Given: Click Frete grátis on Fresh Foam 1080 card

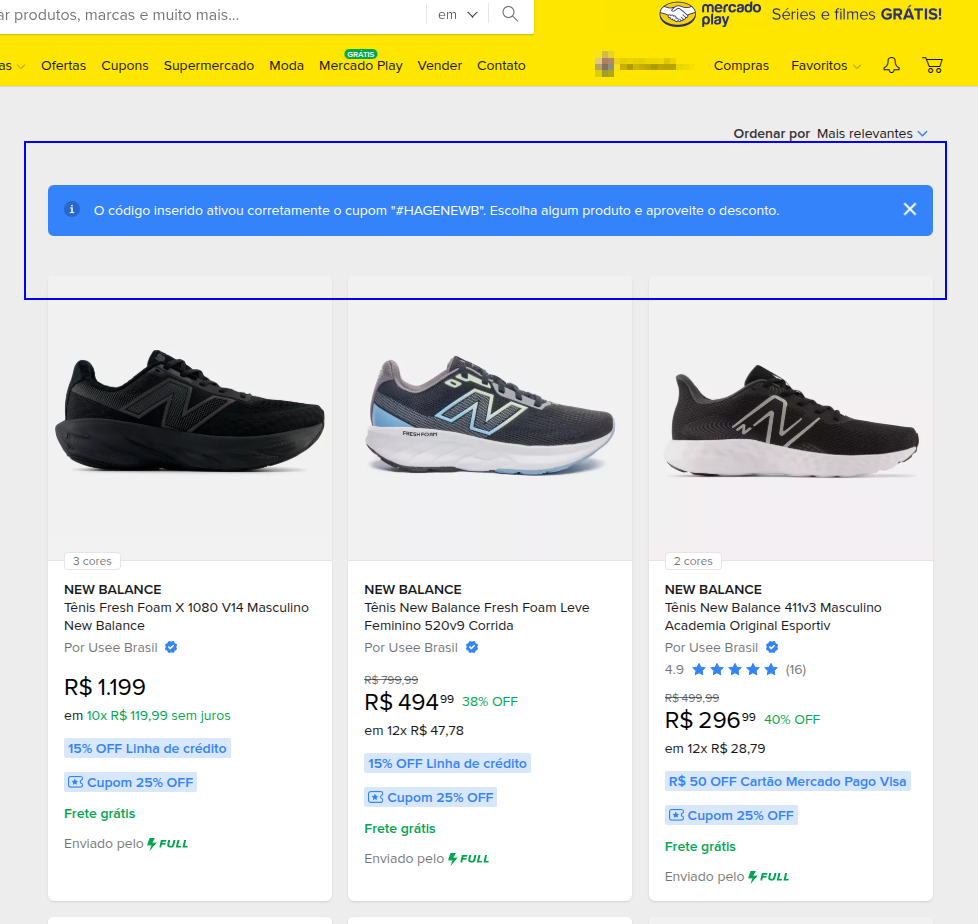Looking at the screenshot, I should point(100,814).
